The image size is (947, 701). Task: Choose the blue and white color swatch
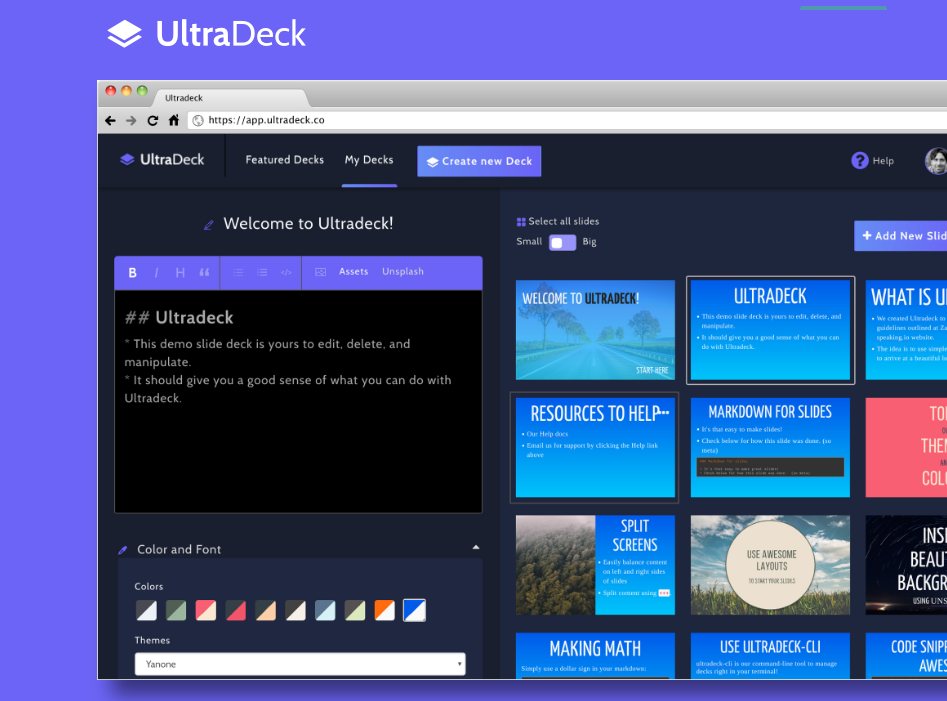414,610
